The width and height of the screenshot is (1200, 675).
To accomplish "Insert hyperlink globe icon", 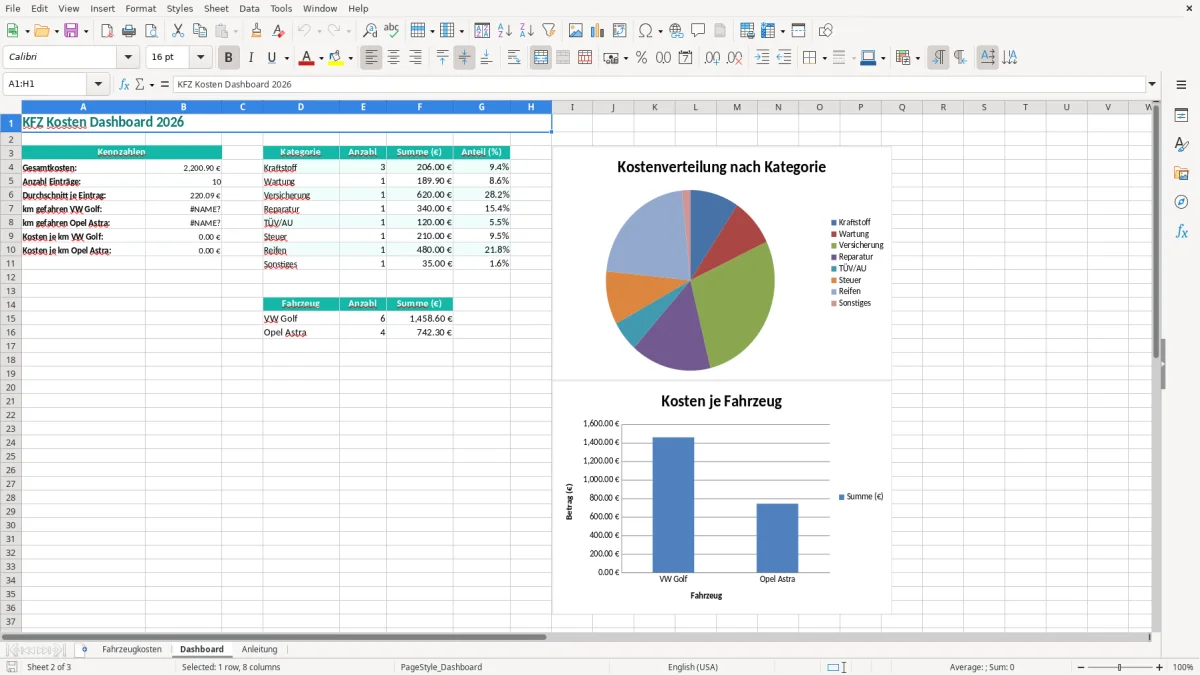I will click(x=676, y=31).
